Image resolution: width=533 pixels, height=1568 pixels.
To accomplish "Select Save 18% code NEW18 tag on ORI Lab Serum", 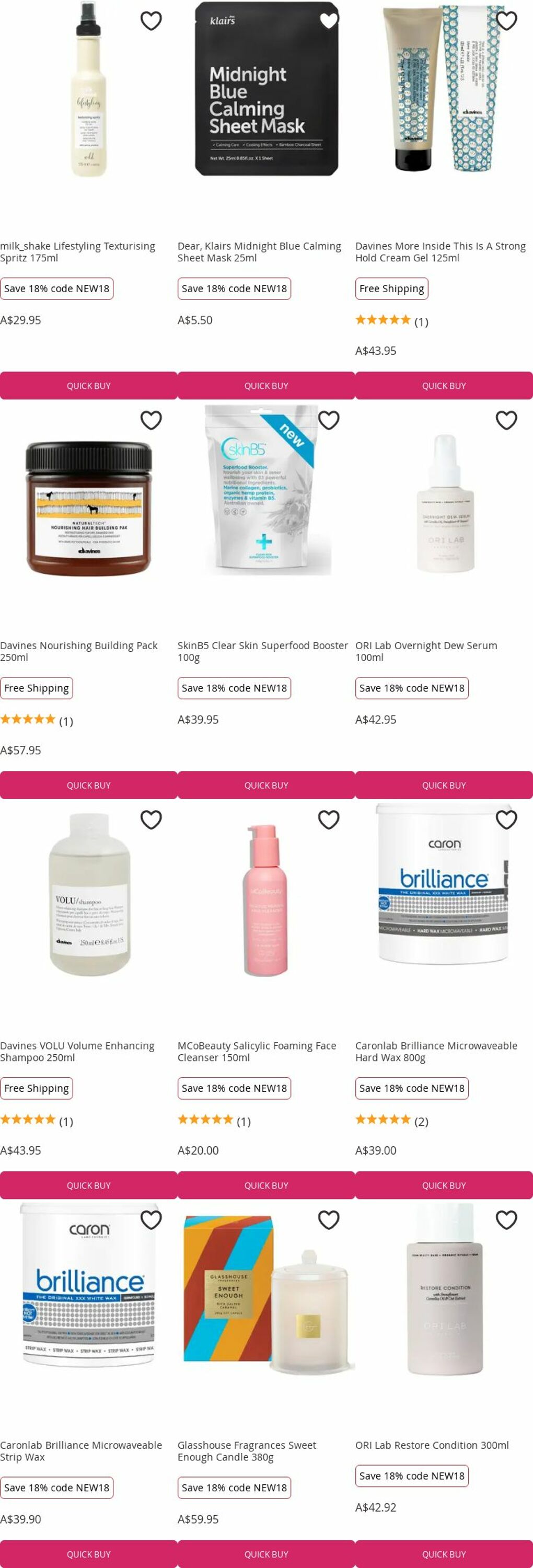I will point(412,688).
